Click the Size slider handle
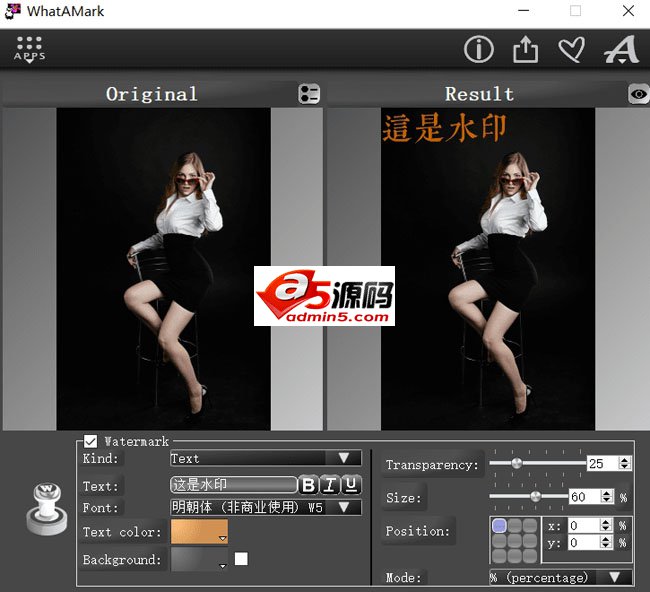The height and width of the screenshot is (592, 650). click(x=535, y=496)
